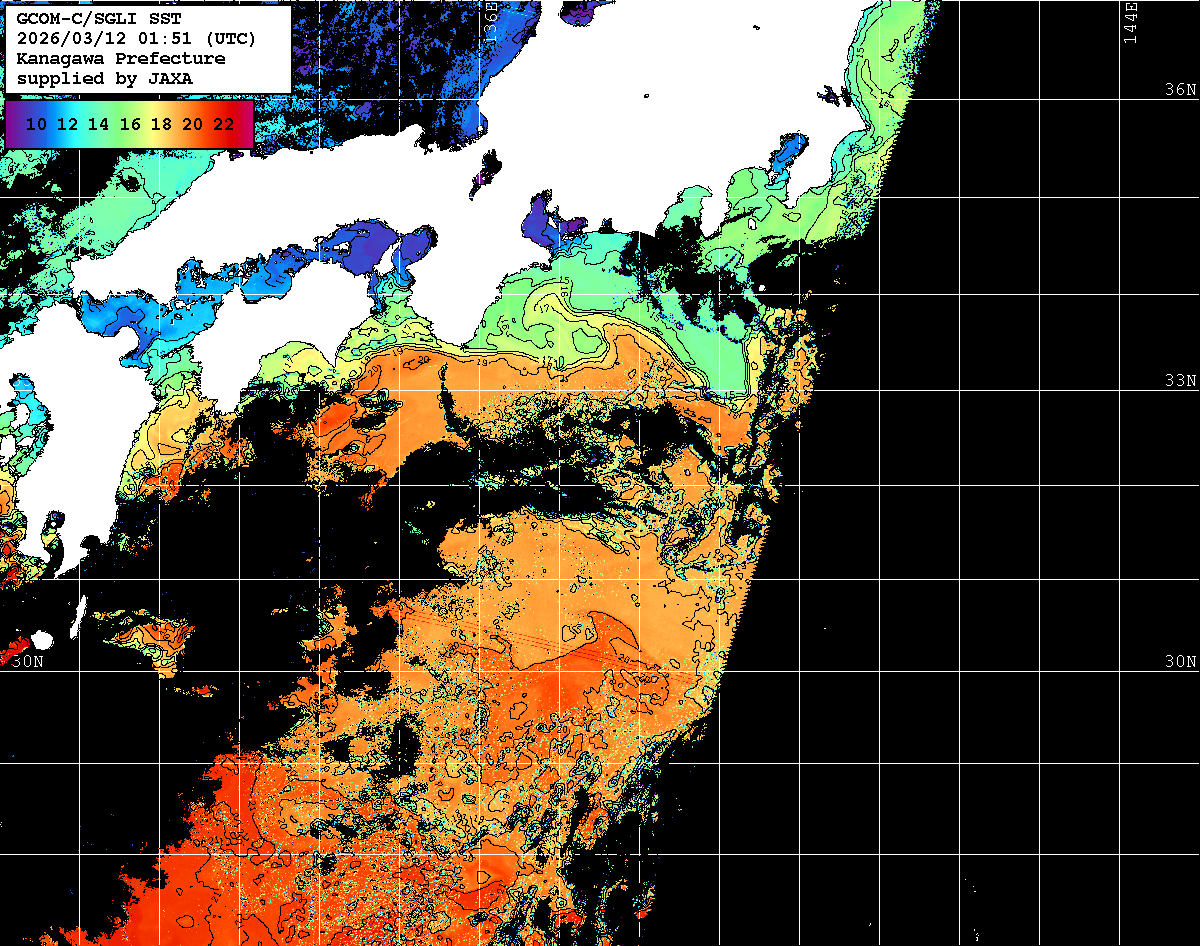Click the 22 value on the color legend
1200x946 pixels.
(x=223, y=125)
